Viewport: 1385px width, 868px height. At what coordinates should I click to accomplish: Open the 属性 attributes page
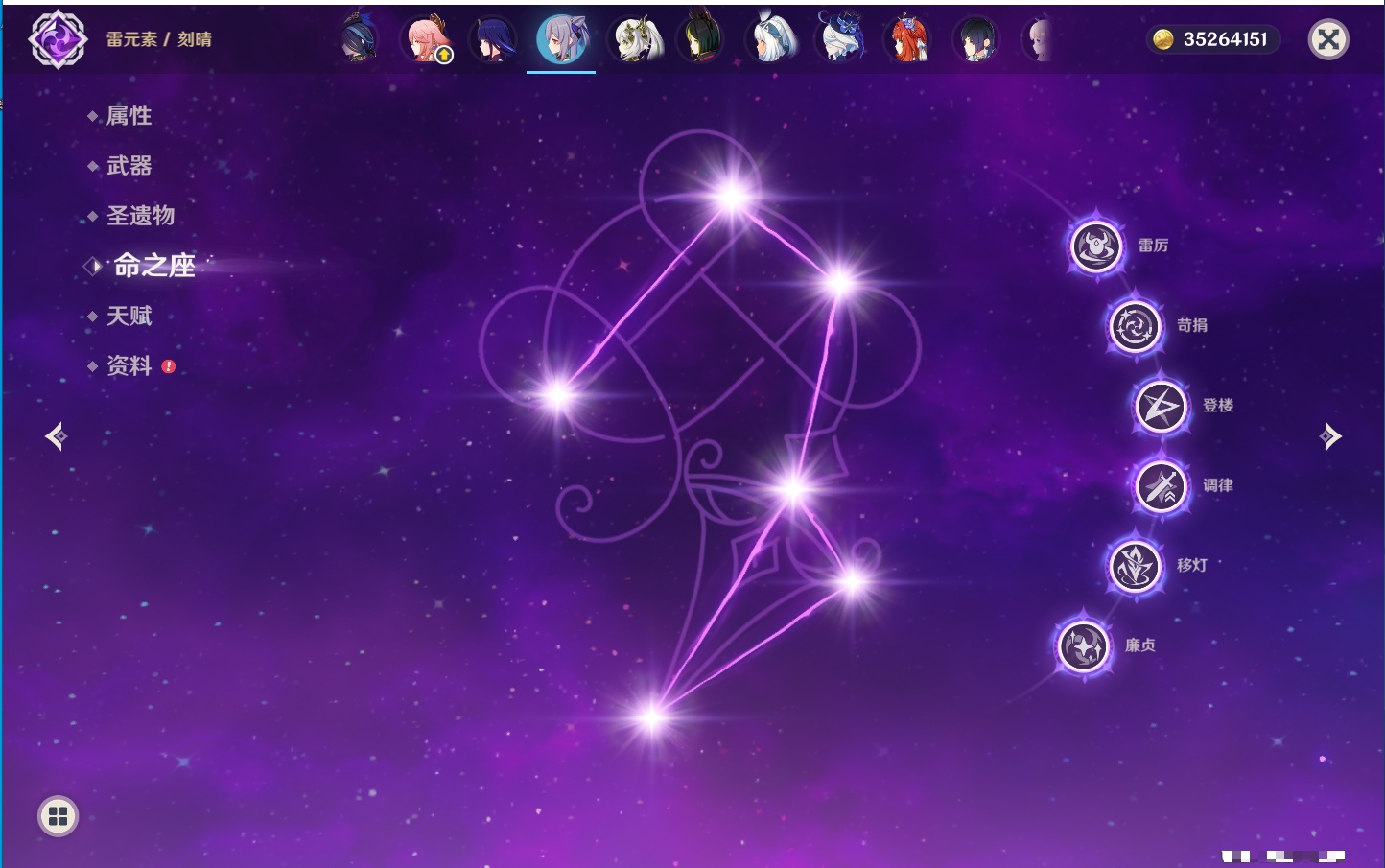pos(129,116)
